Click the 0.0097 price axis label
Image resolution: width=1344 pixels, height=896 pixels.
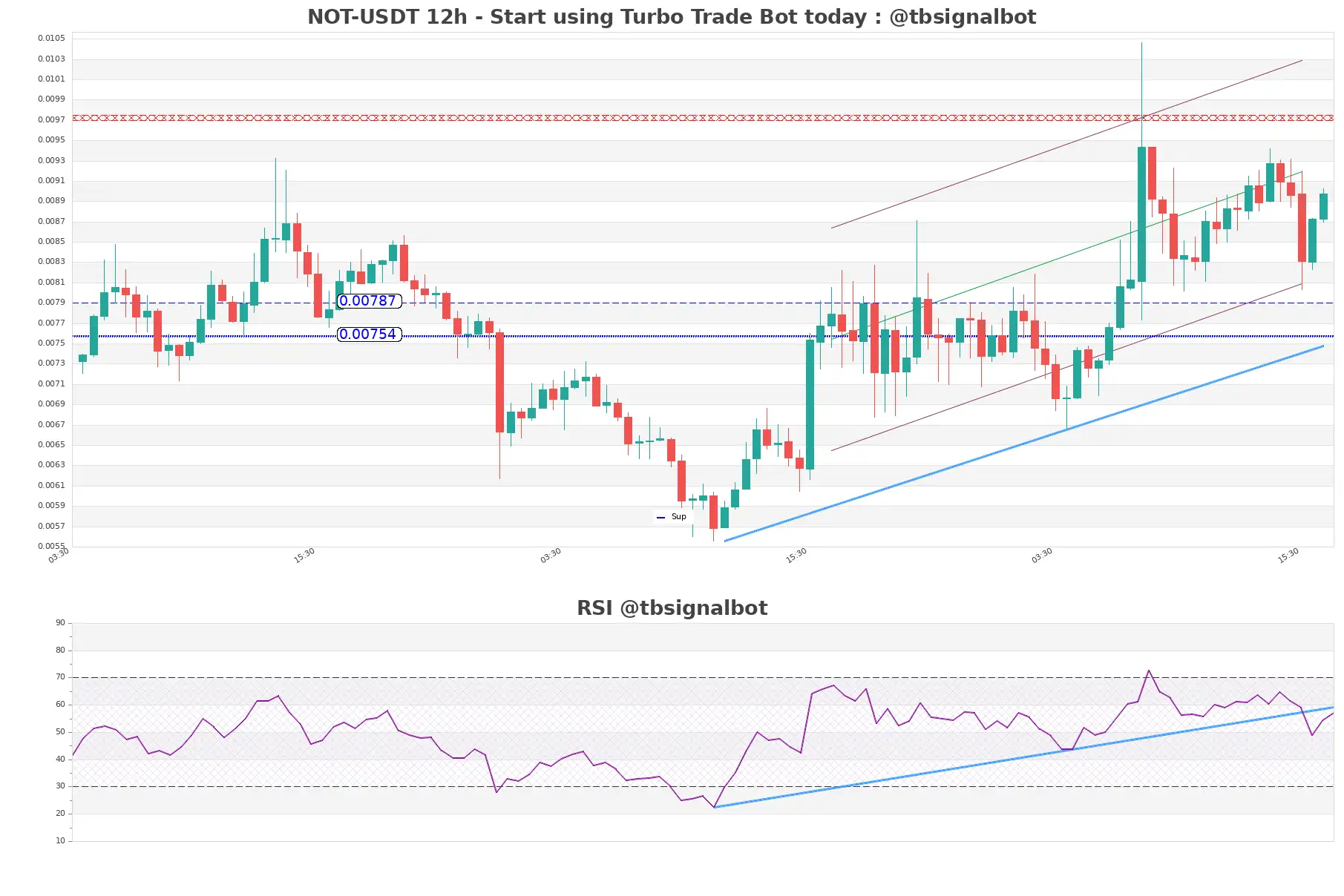pyautogui.click(x=51, y=119)
